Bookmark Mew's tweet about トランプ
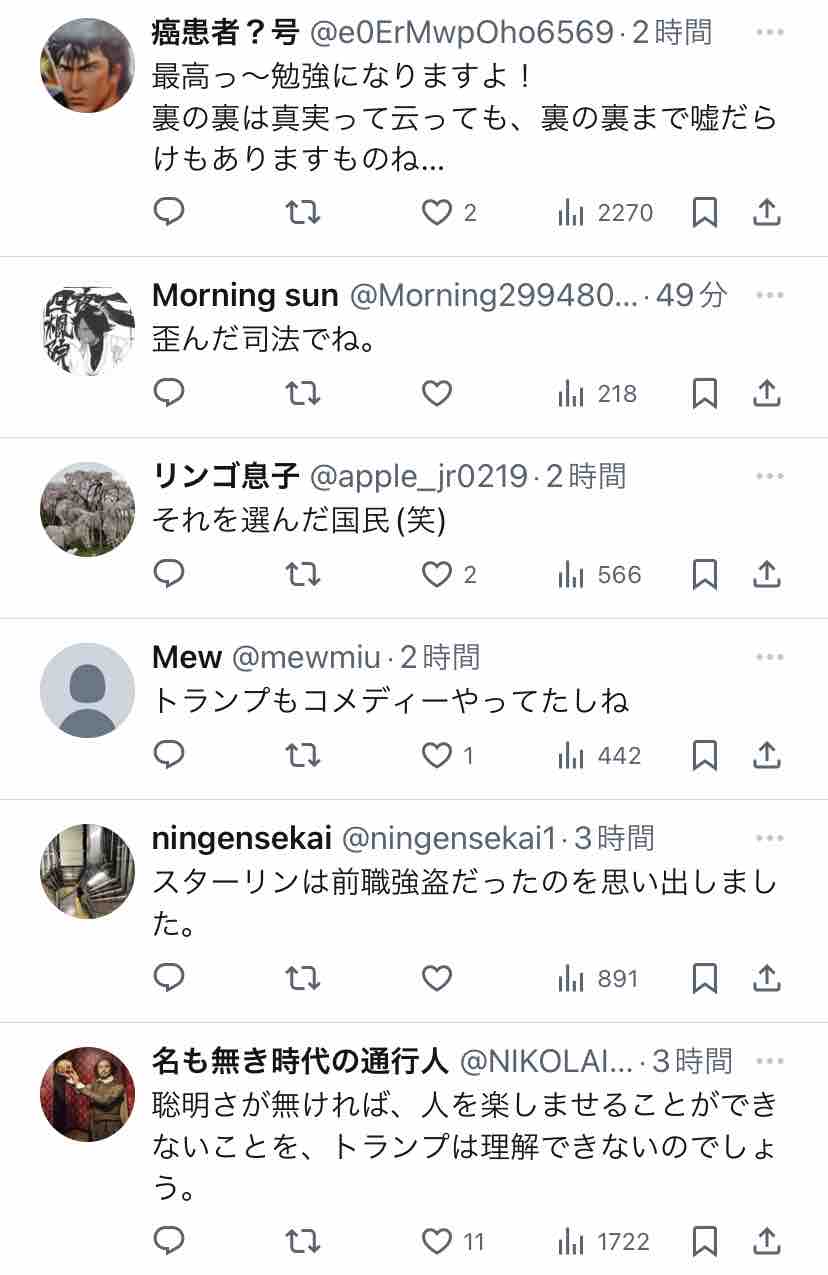 pos(705,756)
